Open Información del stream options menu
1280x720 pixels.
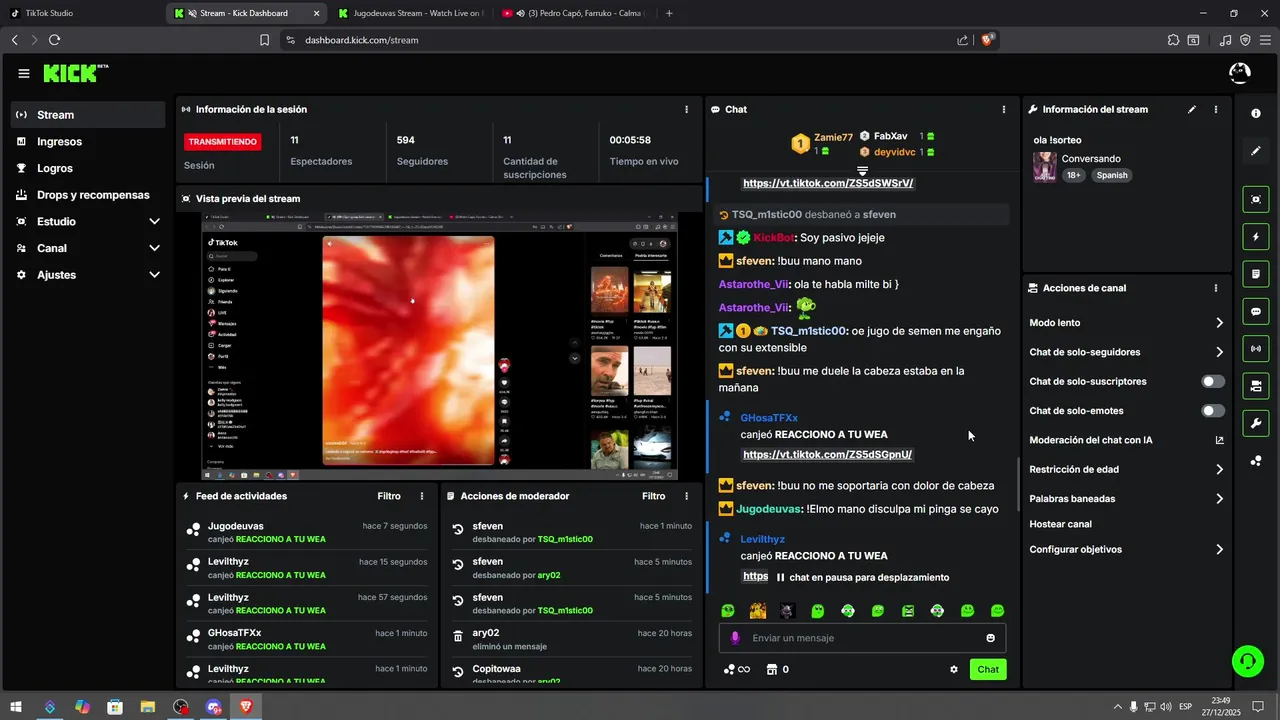click(1216, 109)
